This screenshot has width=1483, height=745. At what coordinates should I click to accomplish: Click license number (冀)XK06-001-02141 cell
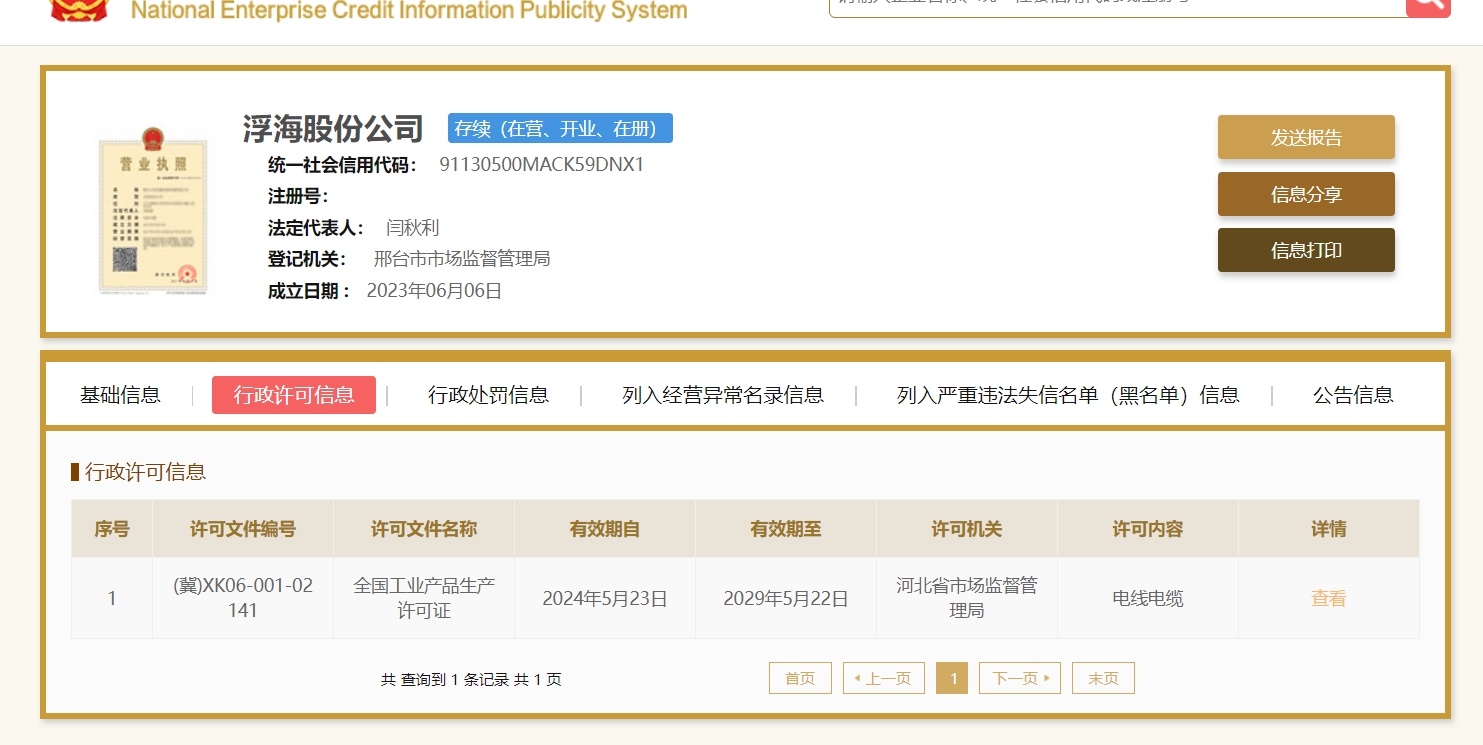click(243, 598)
